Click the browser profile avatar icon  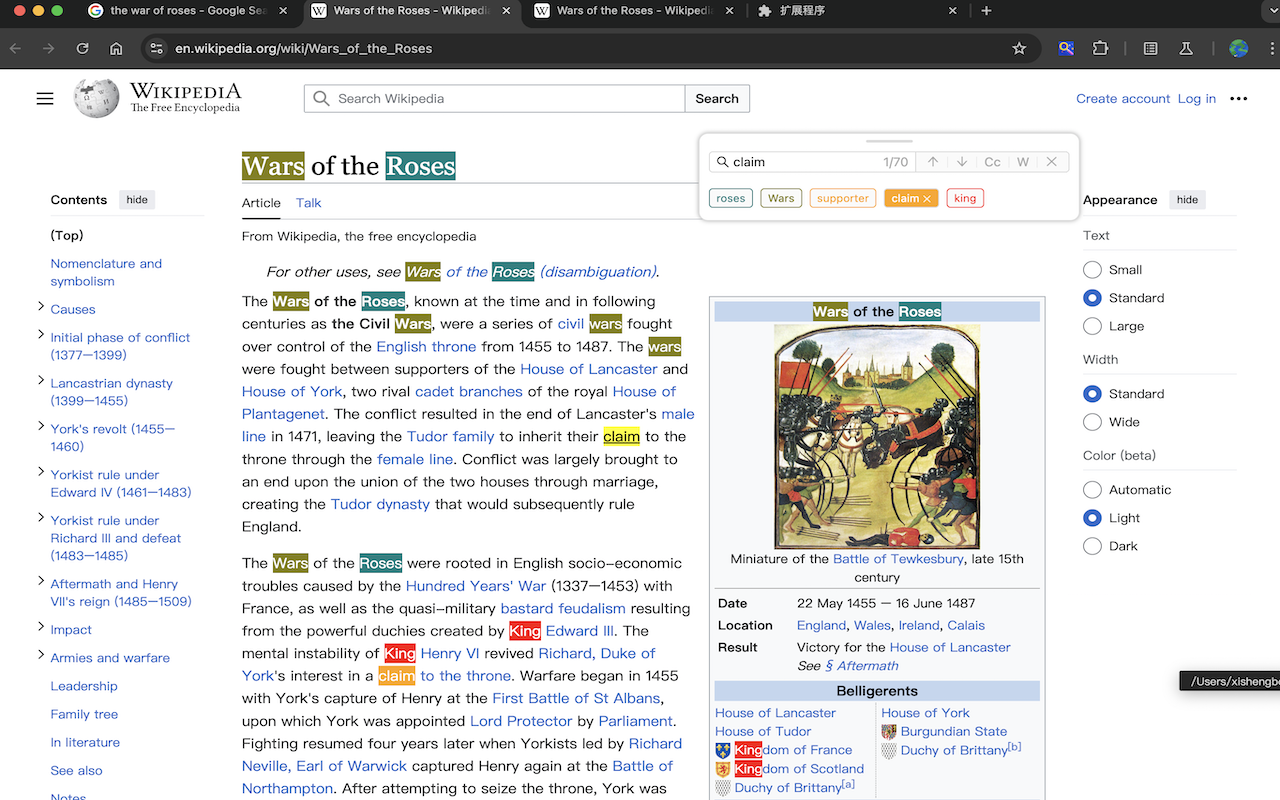point(1238,48)
